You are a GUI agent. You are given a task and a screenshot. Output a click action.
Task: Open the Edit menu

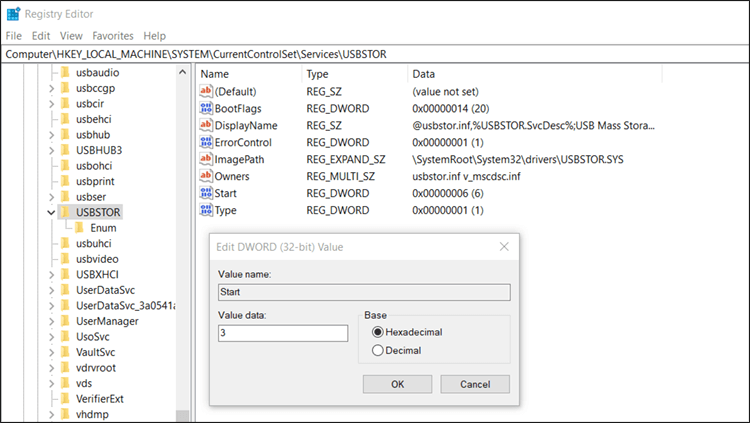point(40,36)
